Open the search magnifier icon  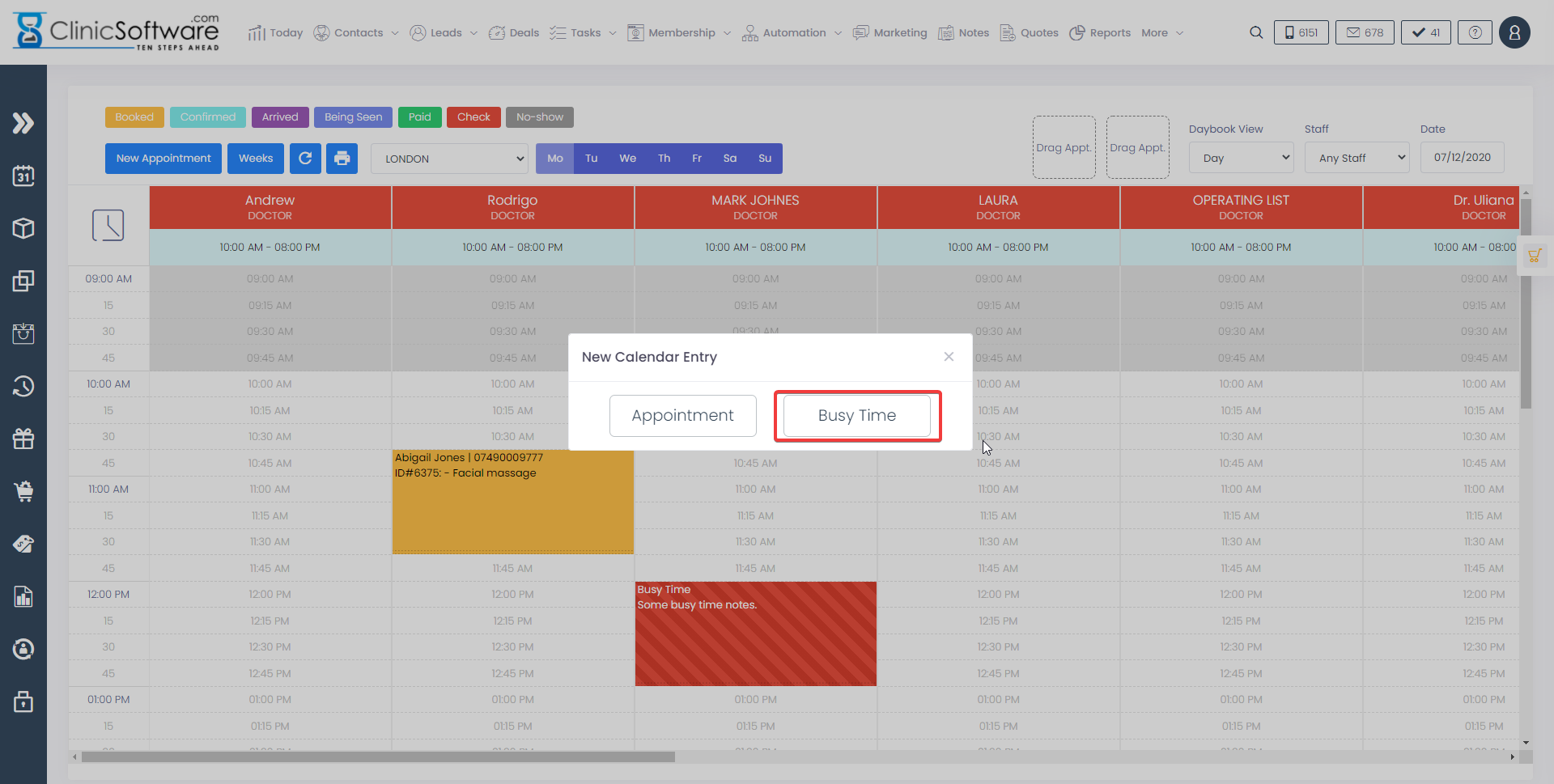(1255, 32)
